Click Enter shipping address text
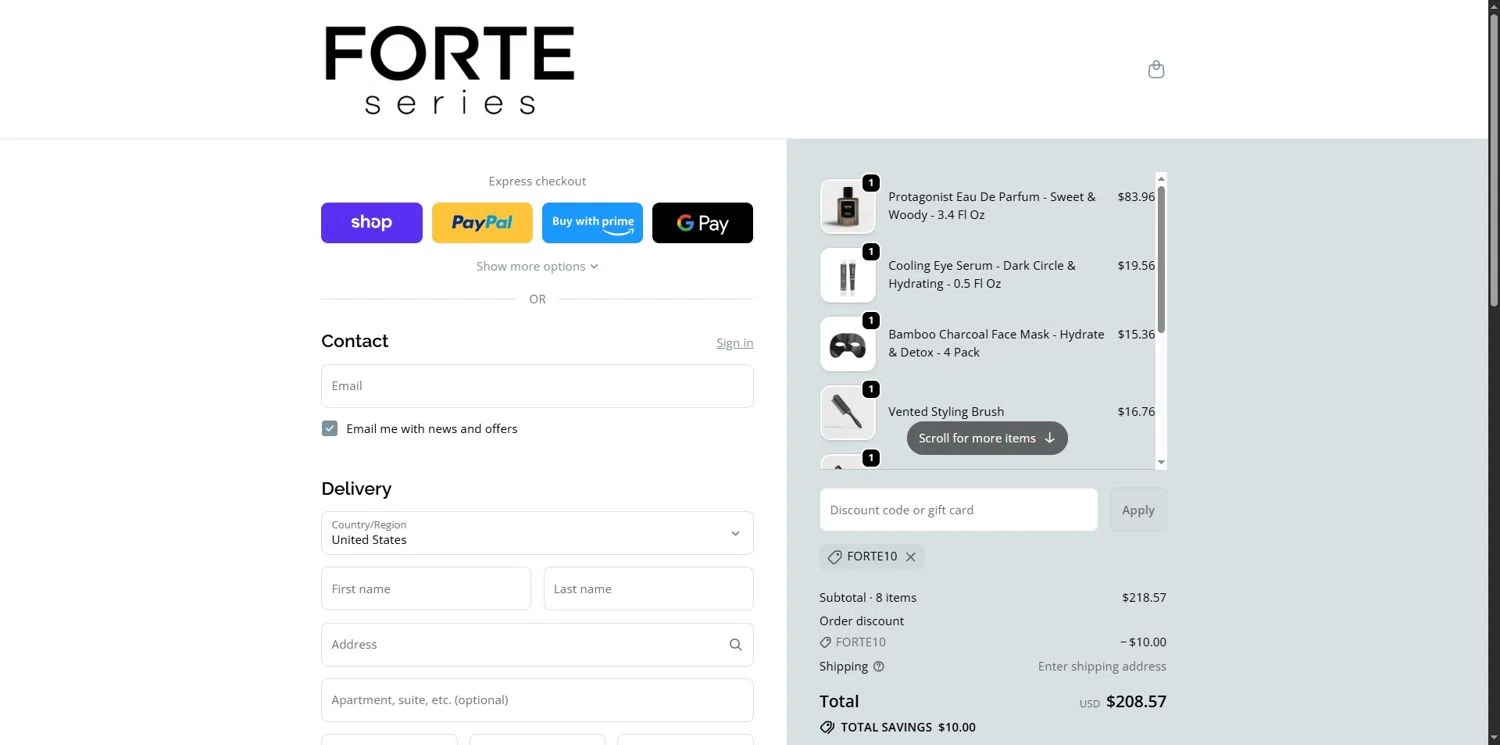Screen dimensions: 1500x745 click(1102, 667)
